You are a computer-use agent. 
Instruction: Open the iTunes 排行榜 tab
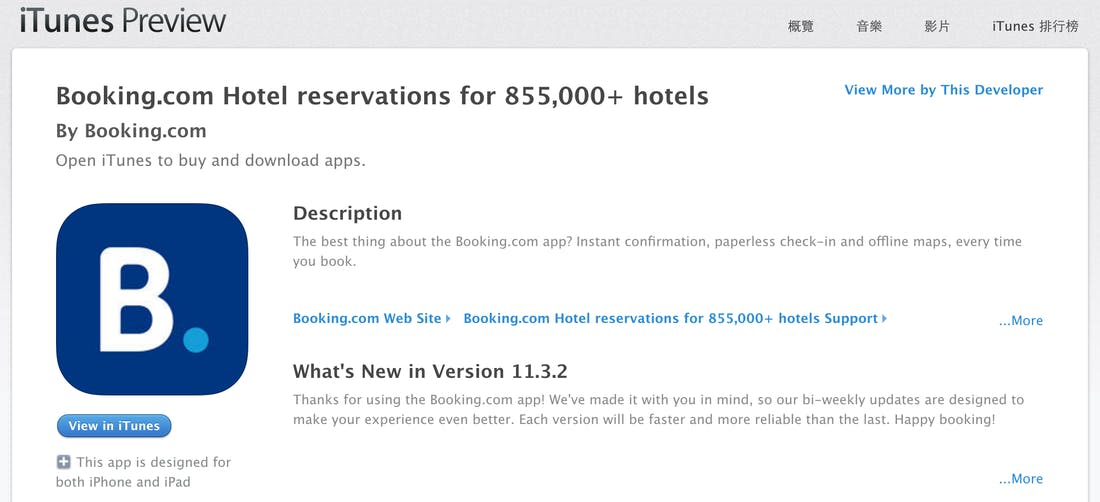tap(1035, 27)
